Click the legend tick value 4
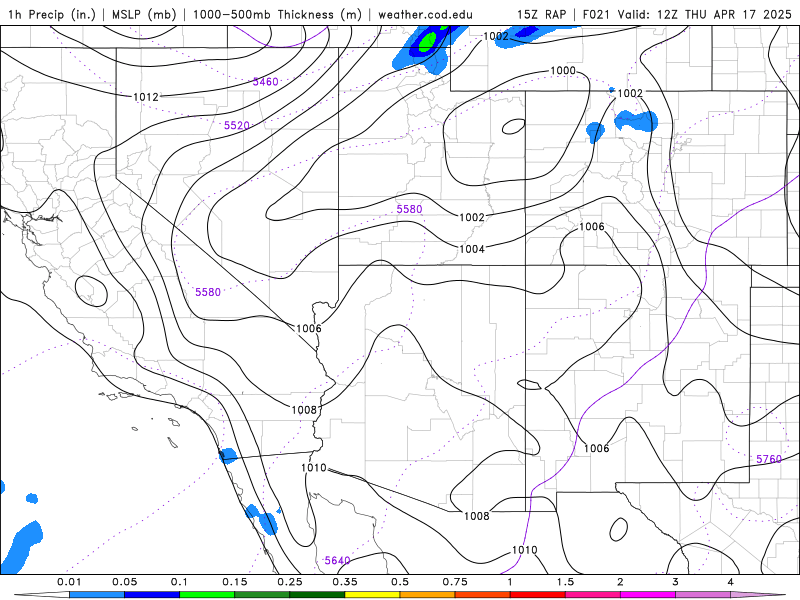The height and width of the screenshot is (600, 800). [x=731, y=582]
